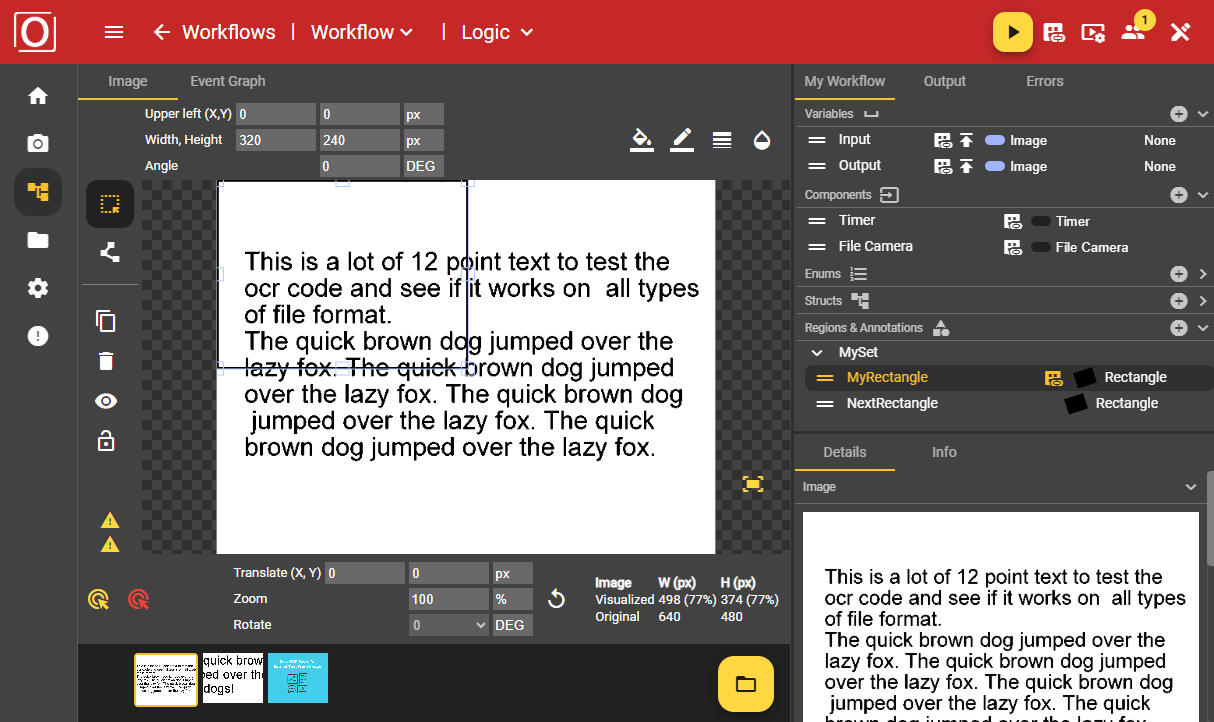
Task: Open the Errors tab
Action: click(x=1044, y=81)
